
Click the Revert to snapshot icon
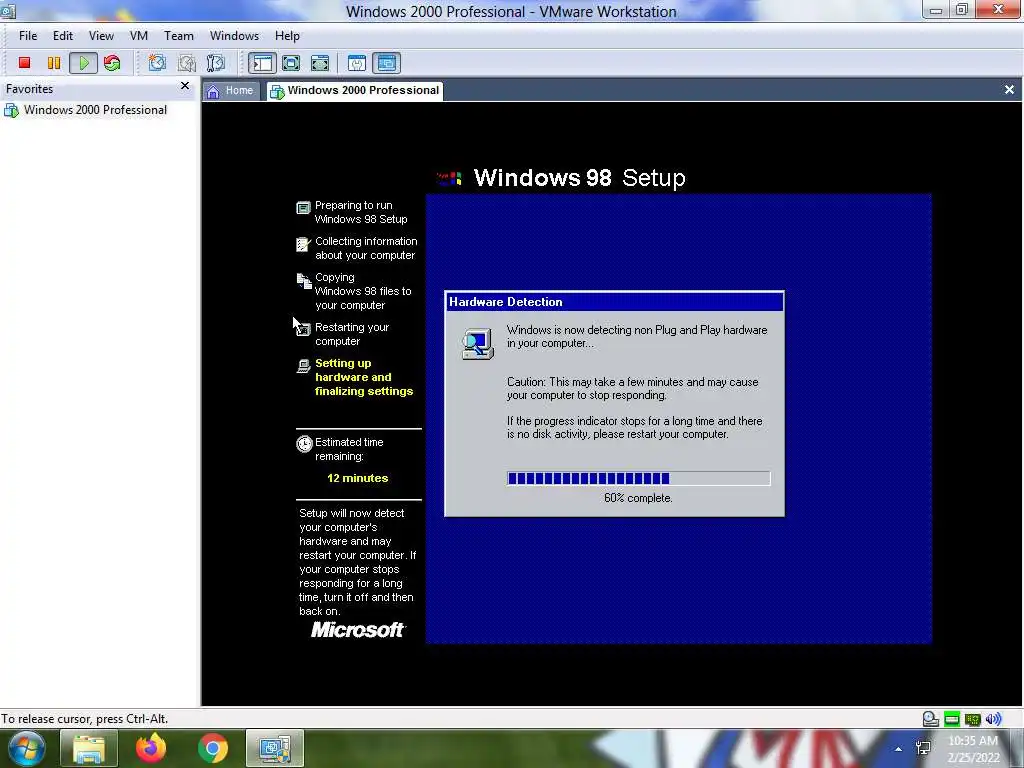point(186,63)
